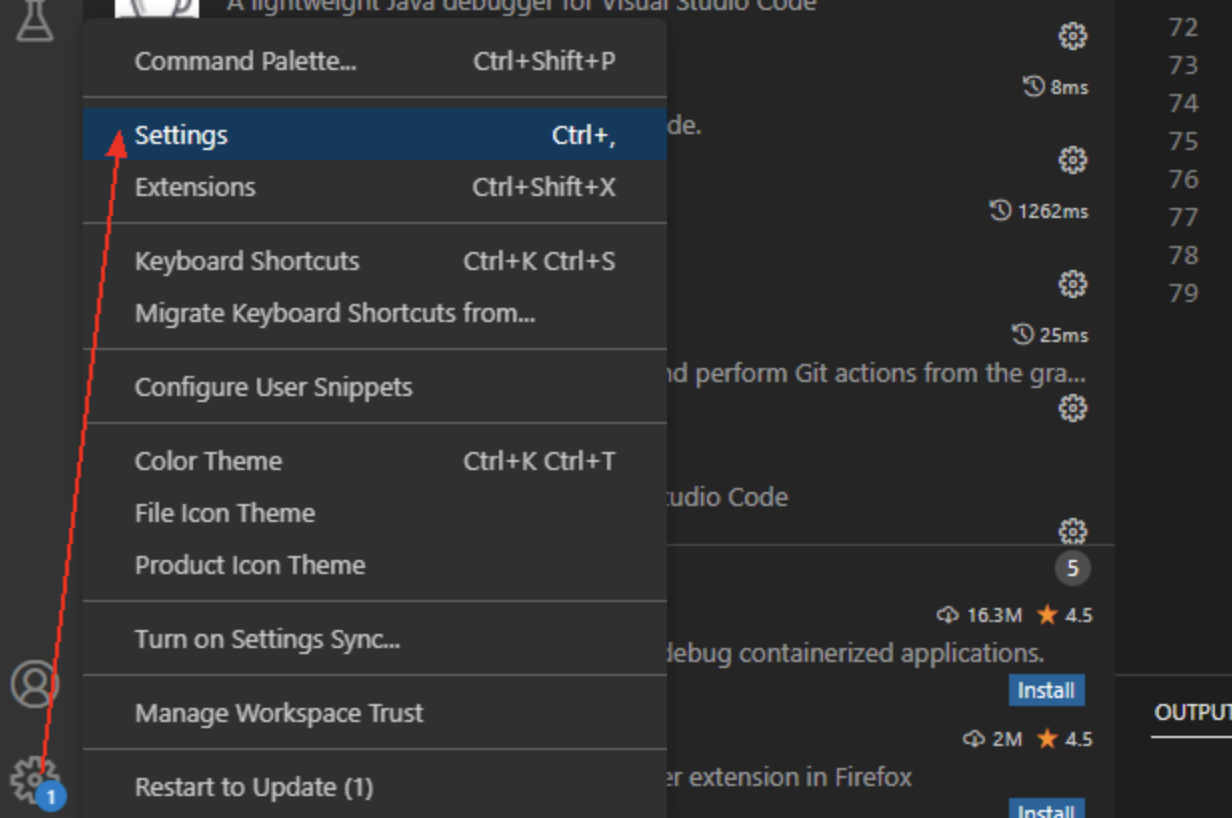This screenshot has height=818, width=1232.
Task: Select the Extensions menu entry
Action: pos(375,187)
